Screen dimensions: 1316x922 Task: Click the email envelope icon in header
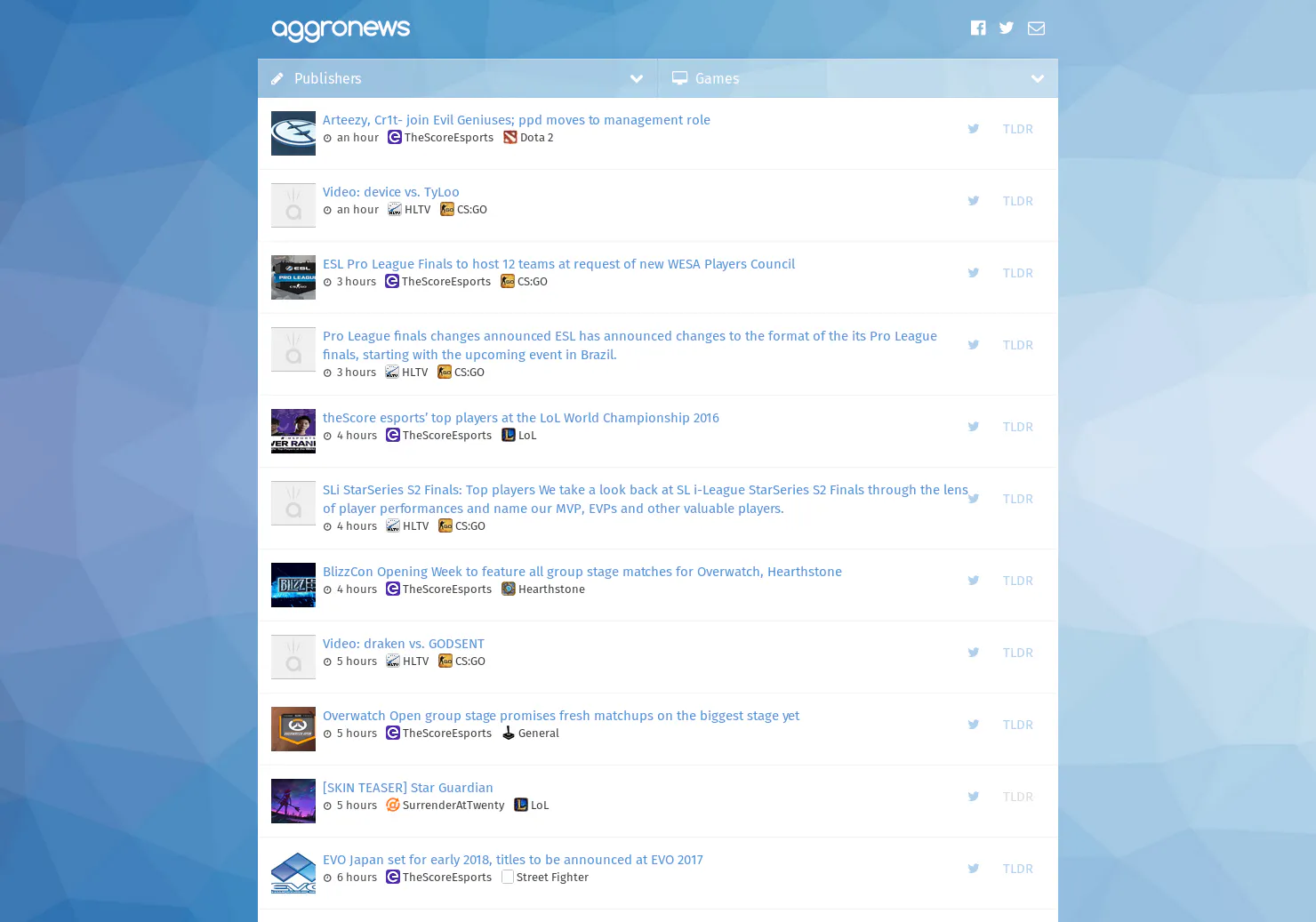(x=1036, y=28)
